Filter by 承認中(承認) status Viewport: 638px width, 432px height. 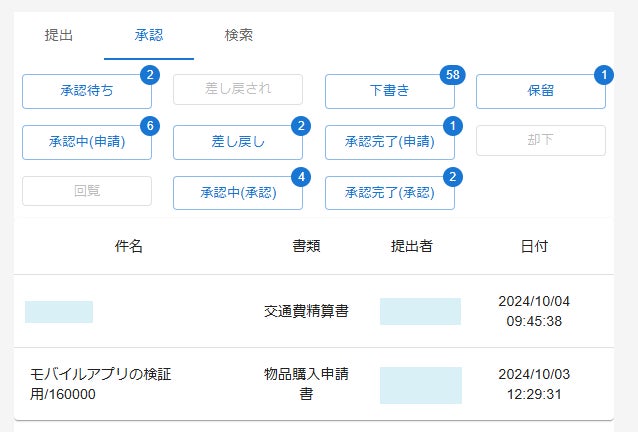coord(238,193)
